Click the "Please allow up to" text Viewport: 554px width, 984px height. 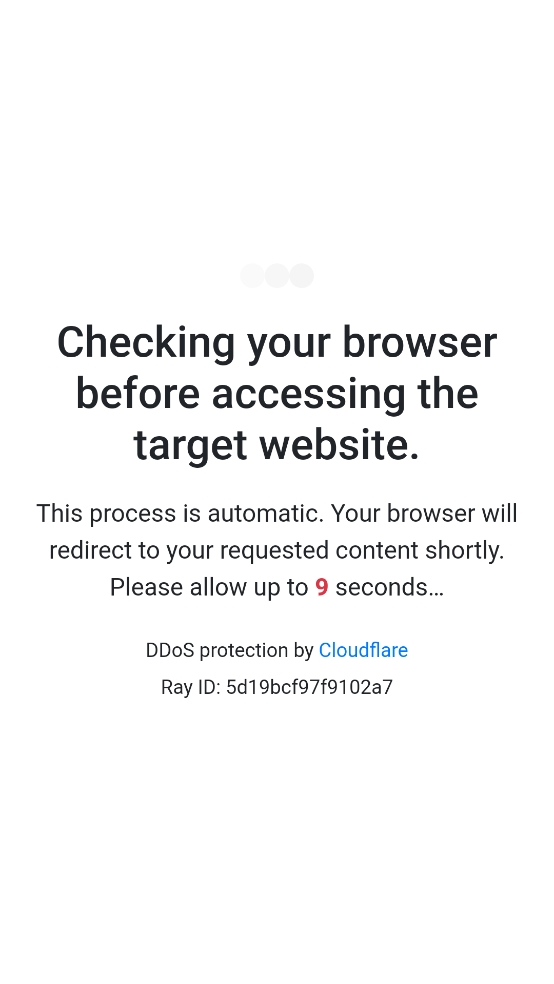point(209,587)
